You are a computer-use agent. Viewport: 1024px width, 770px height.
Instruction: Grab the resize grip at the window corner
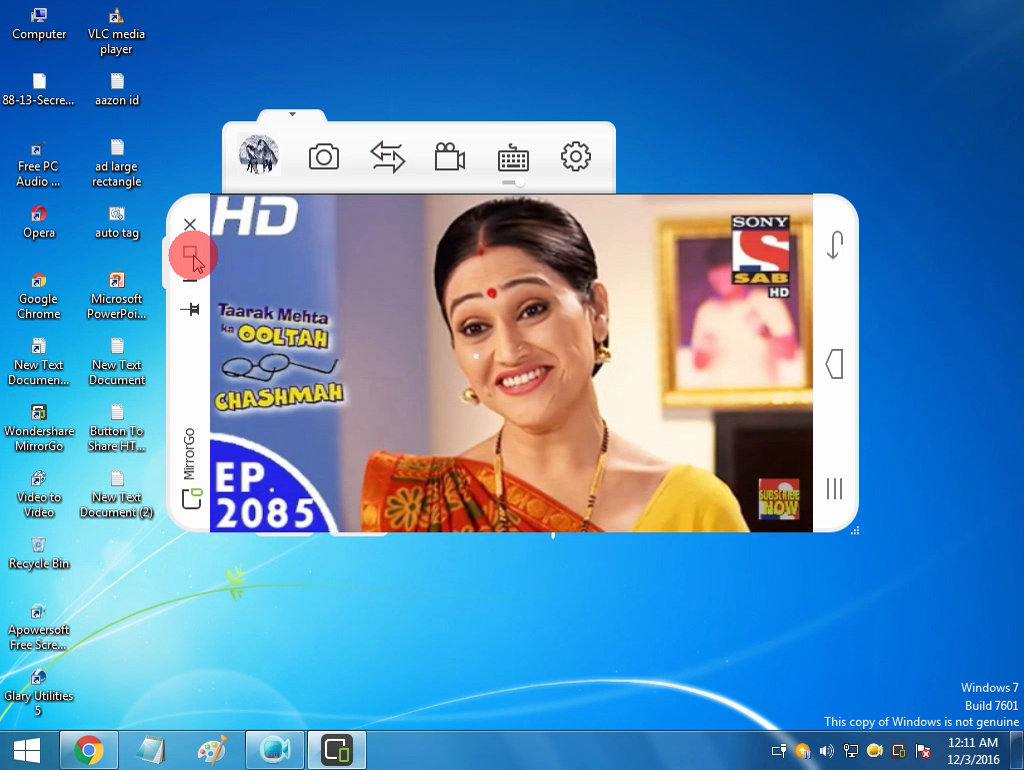point(855,530)
